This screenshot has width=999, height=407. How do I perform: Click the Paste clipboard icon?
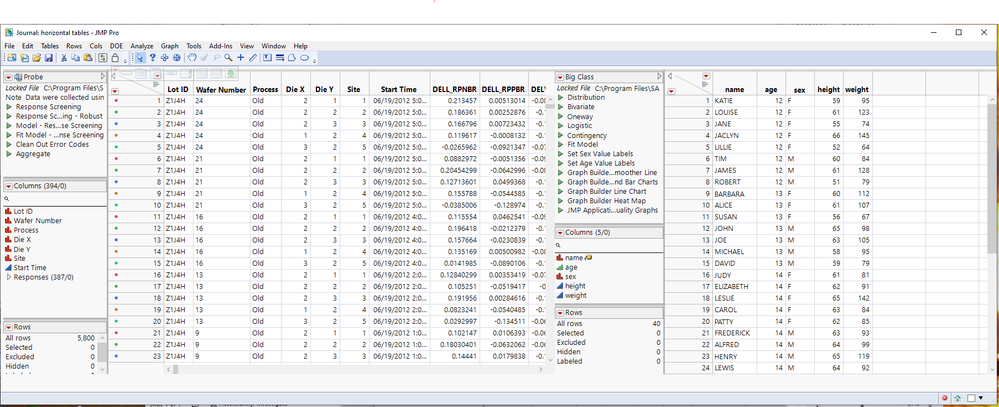point(88,57)
